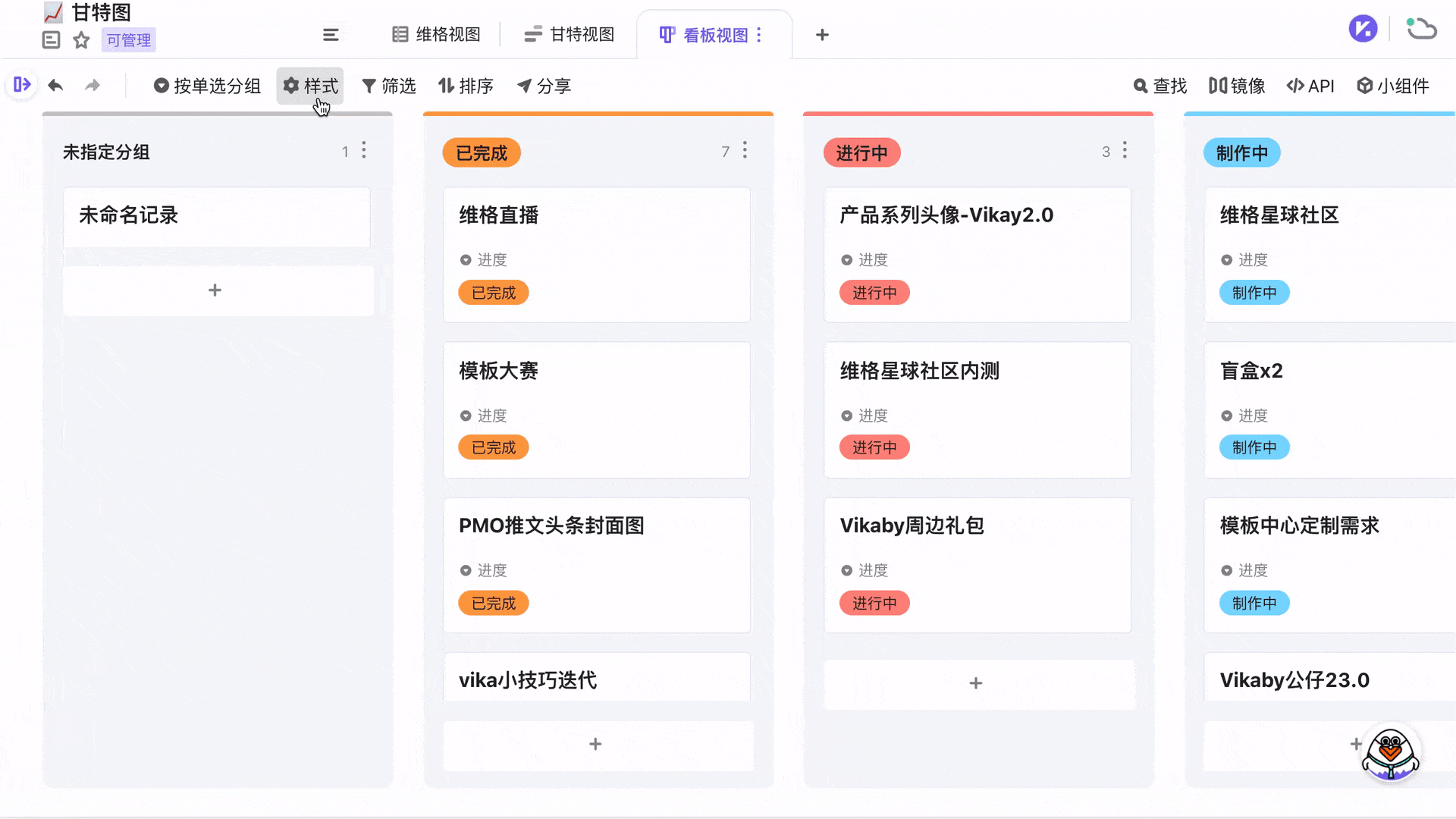Click the 进行中 status tag on Vikaby周边礼包
This screenshot has width=1456, height=819.
(874, 603)
